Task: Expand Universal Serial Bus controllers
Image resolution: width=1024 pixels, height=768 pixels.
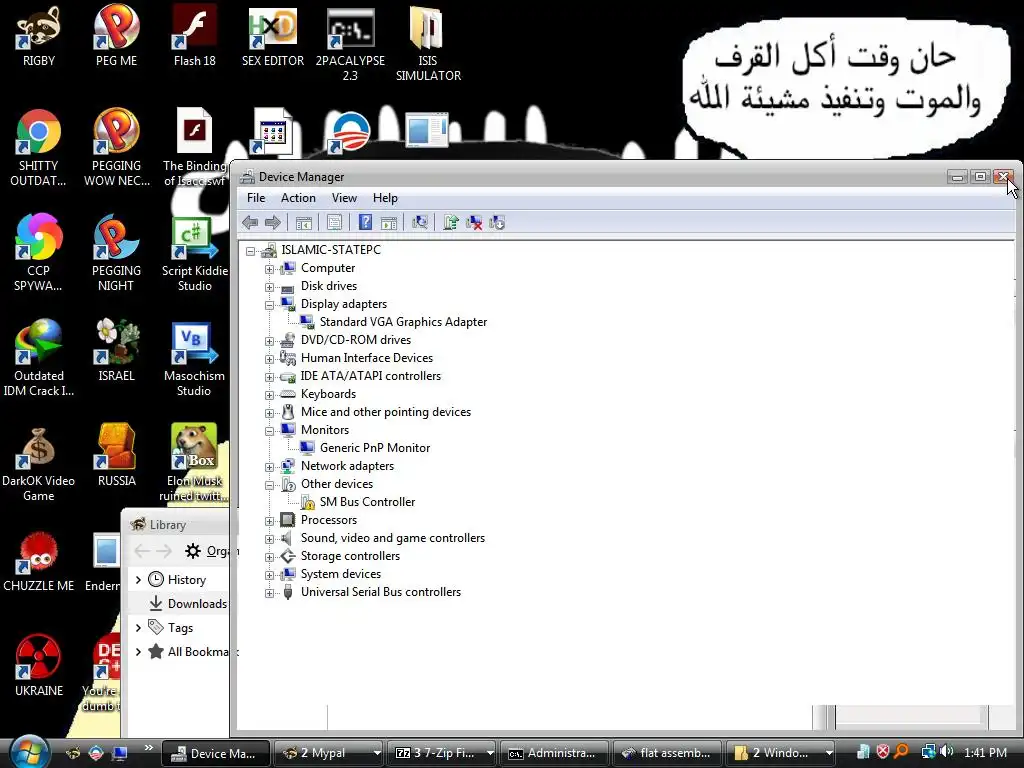Action: [269, 593]
